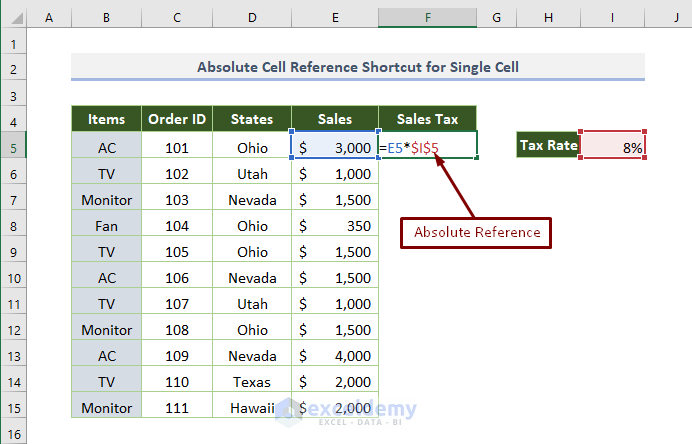Click the 'Items' header cell
The width and height of the screenshot is (692, 444).
106,119
